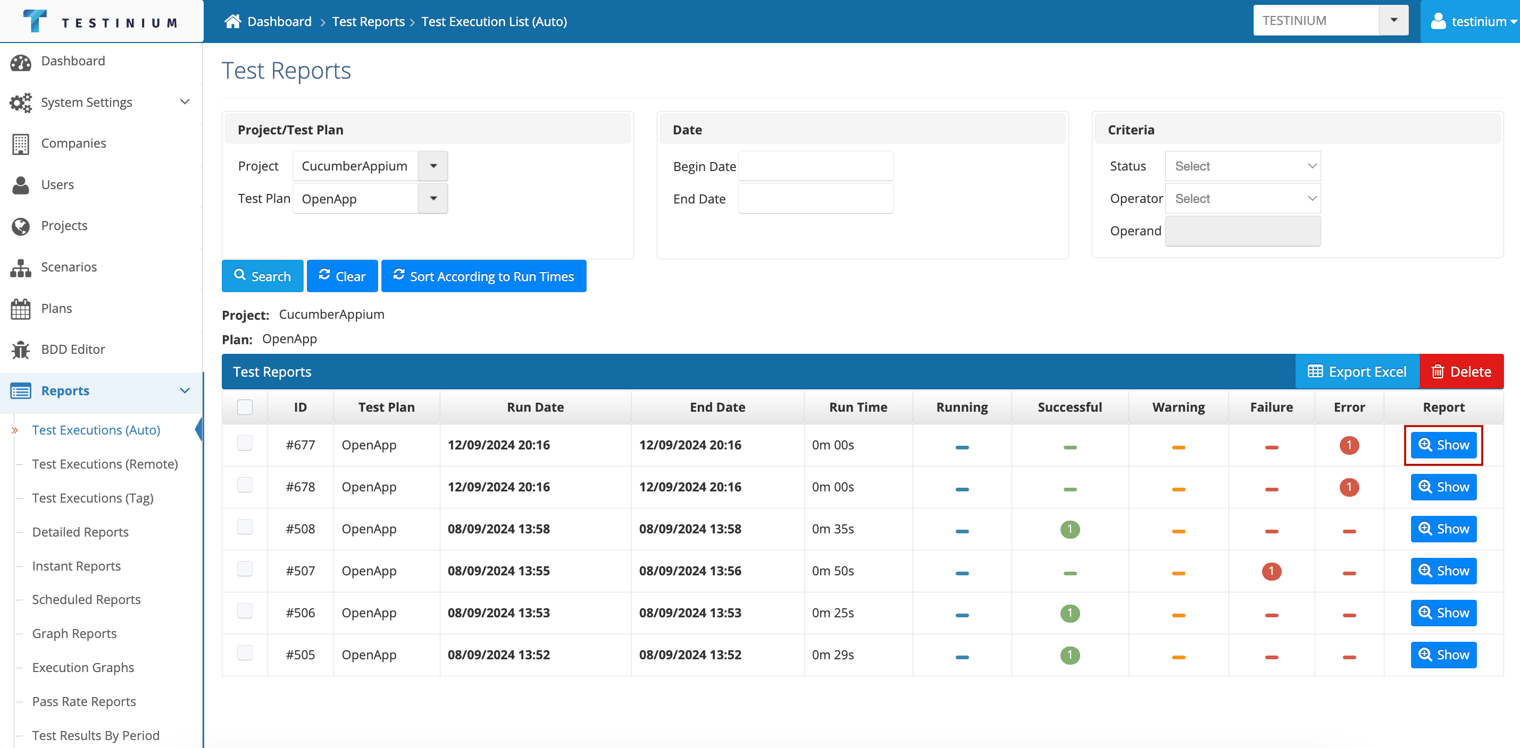Viewport: 1520px width, 748px height.
Task: Open Test Executions (Tag) report
Action: [93, 498]
